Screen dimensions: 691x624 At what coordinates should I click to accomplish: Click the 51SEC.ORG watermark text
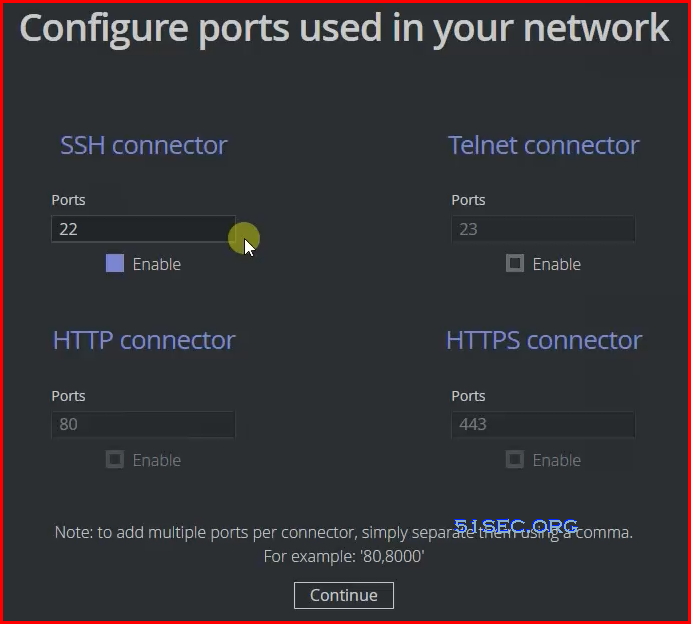click(x=516, y=525)
